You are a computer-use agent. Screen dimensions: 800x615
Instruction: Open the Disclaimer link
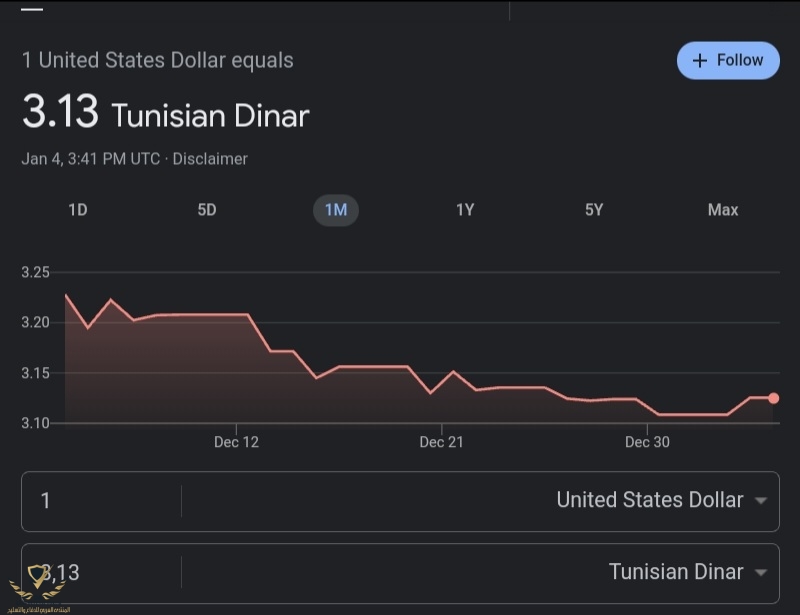tap(210, 159)
